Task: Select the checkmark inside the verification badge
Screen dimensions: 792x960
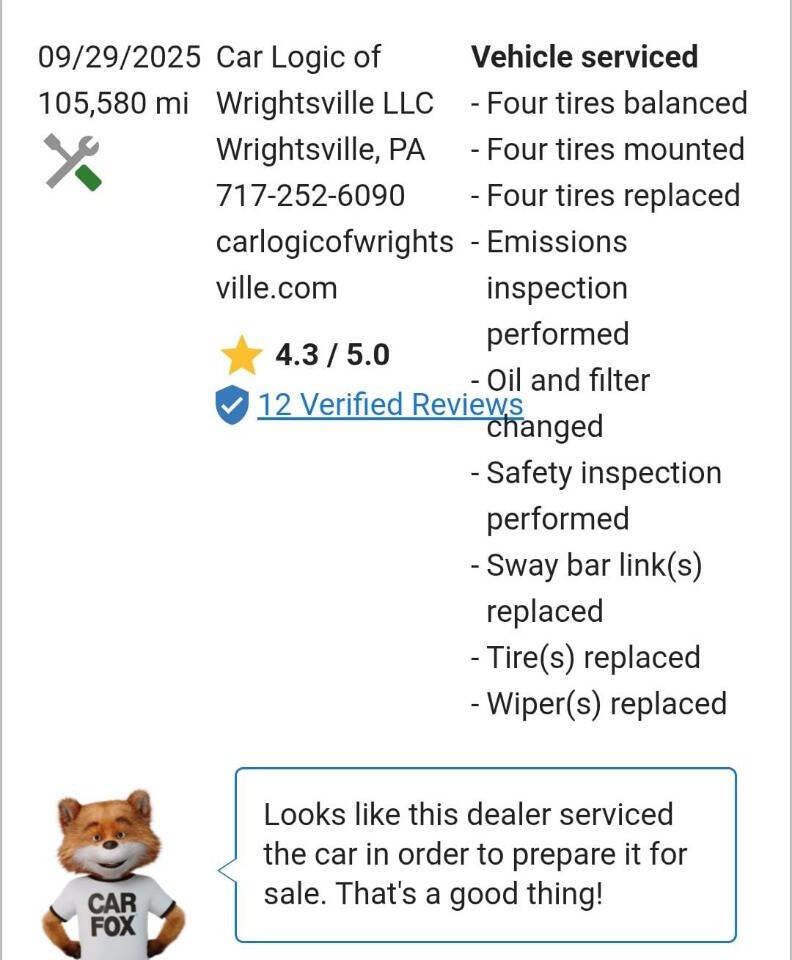Action: pos(231,405)
